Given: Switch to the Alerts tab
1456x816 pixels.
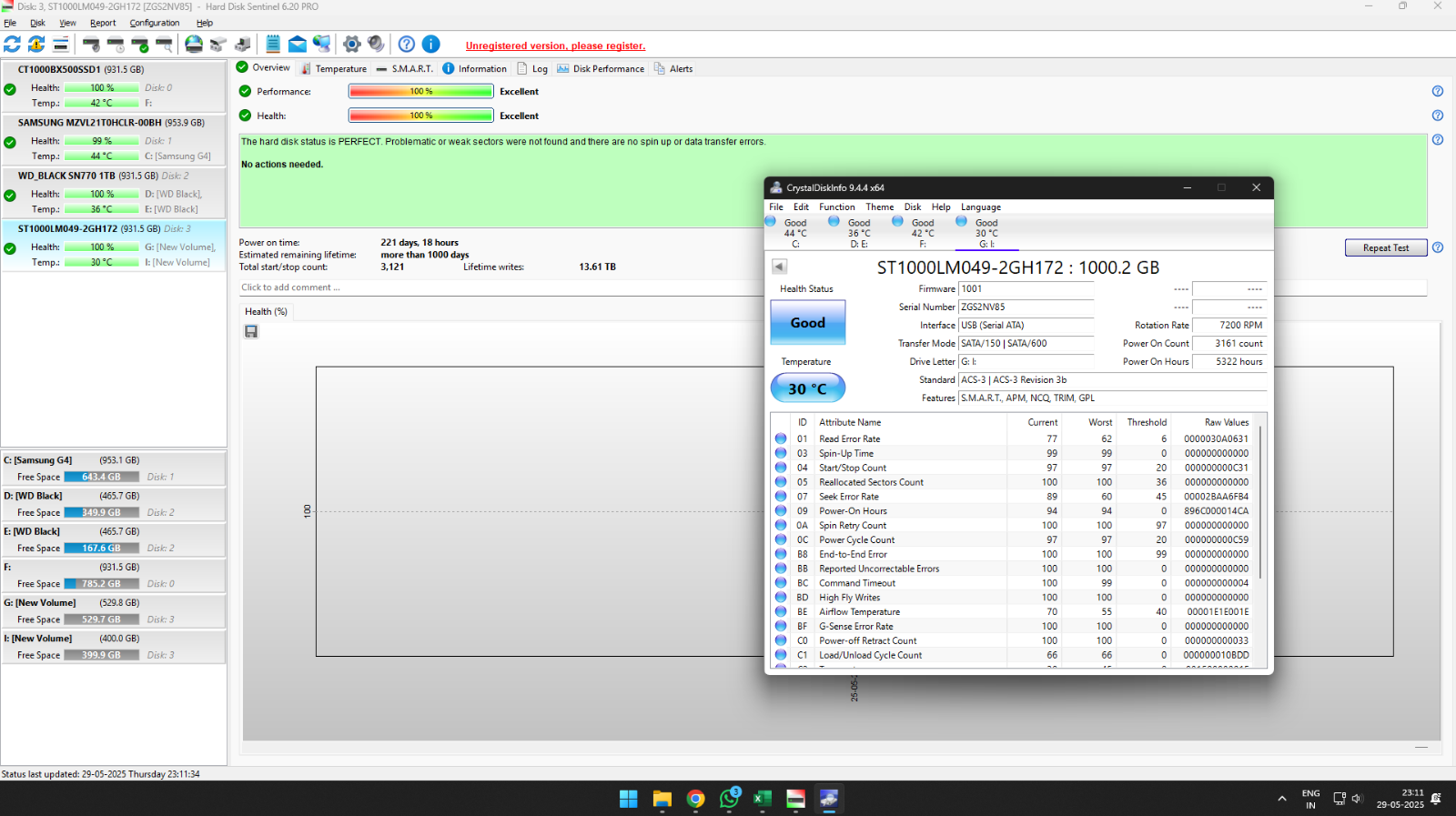Looking at the screenshot, I should 673,68.
